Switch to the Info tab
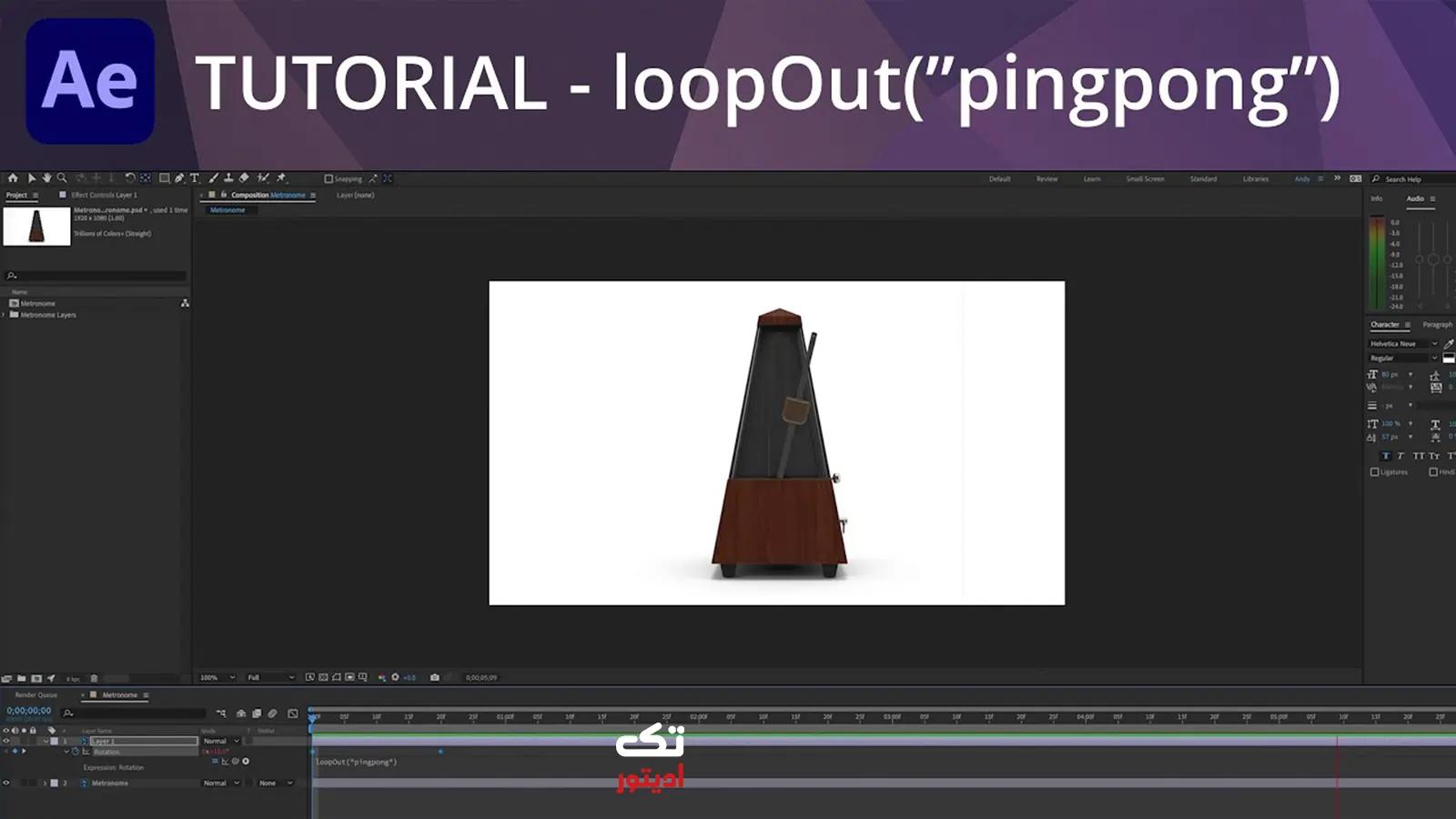The width and height of the screenshot is (1456, 819). pyautogui.click(x=1376, y=197)
